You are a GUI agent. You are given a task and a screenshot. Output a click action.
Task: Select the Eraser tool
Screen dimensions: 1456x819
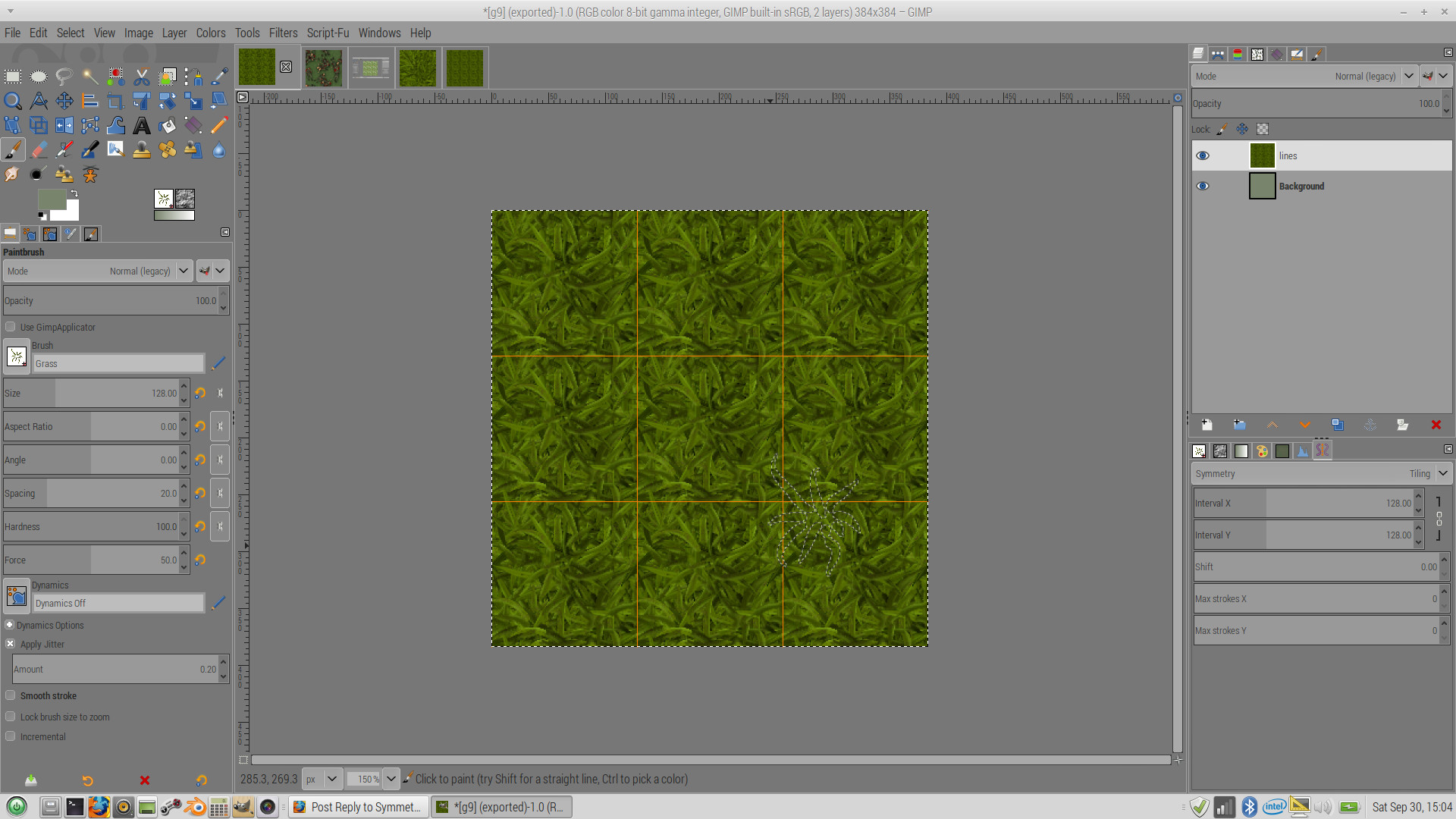39,150
